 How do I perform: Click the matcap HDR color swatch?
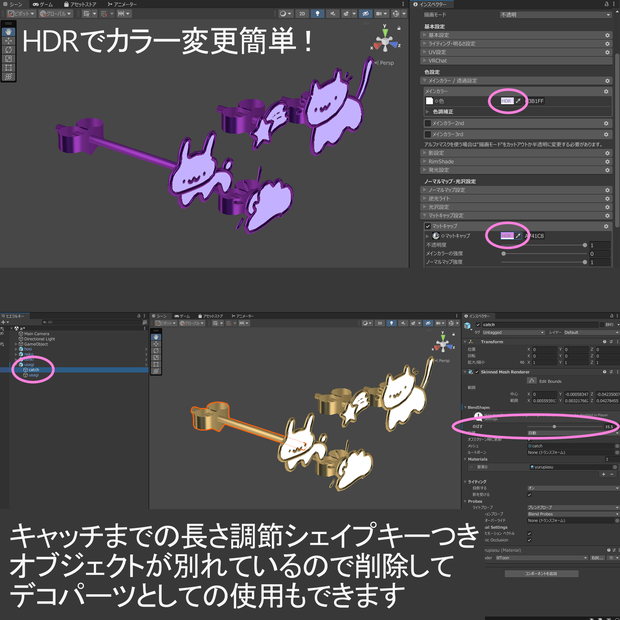point(507,236)
